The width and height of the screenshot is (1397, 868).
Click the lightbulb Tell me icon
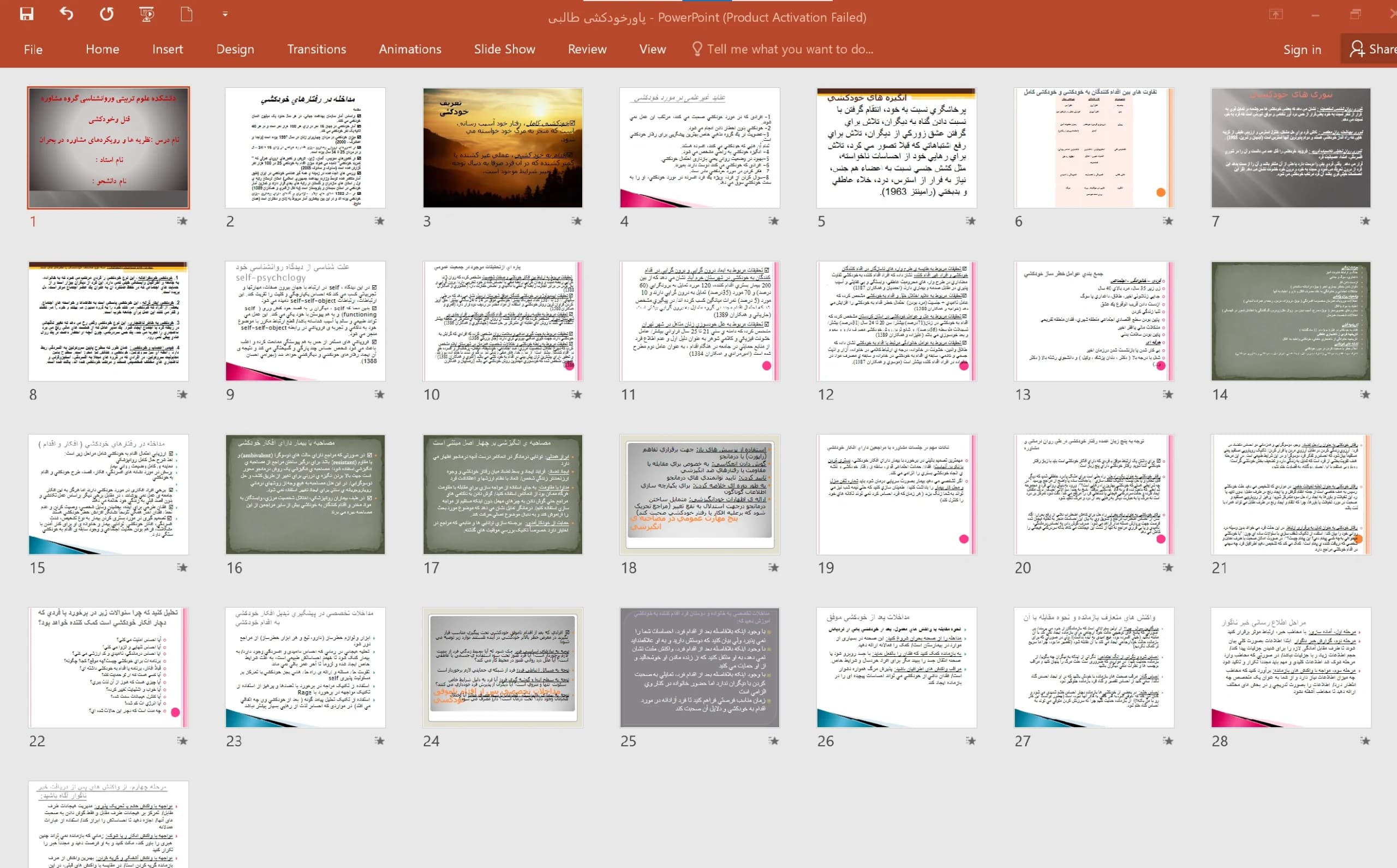point(697,49)
